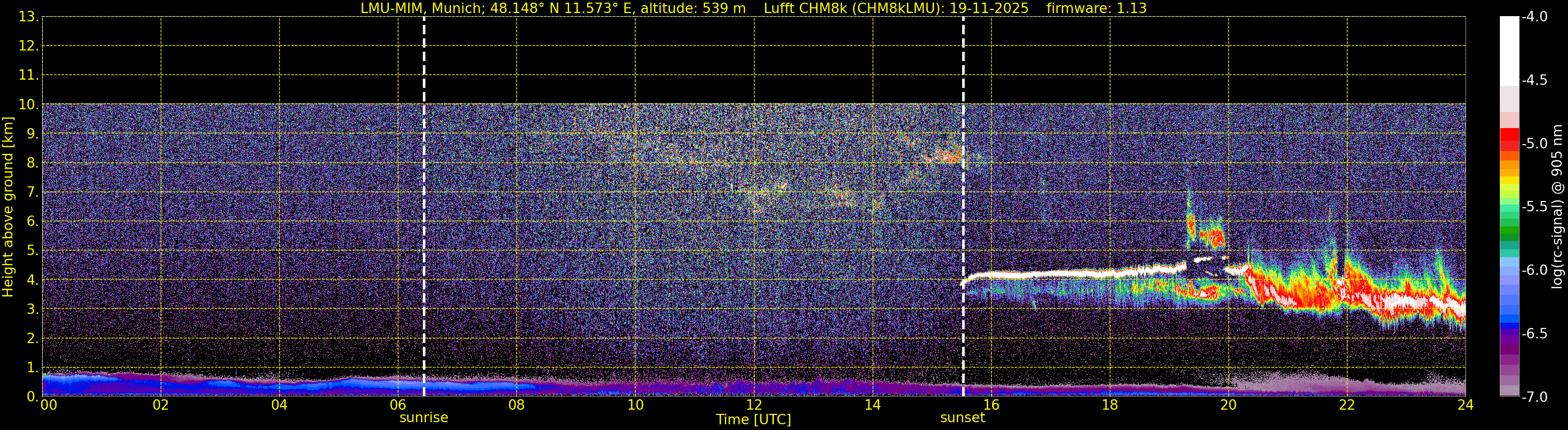Click the "6." height axis tick label
Screen dimensions: 1568x430
(32, 222)
